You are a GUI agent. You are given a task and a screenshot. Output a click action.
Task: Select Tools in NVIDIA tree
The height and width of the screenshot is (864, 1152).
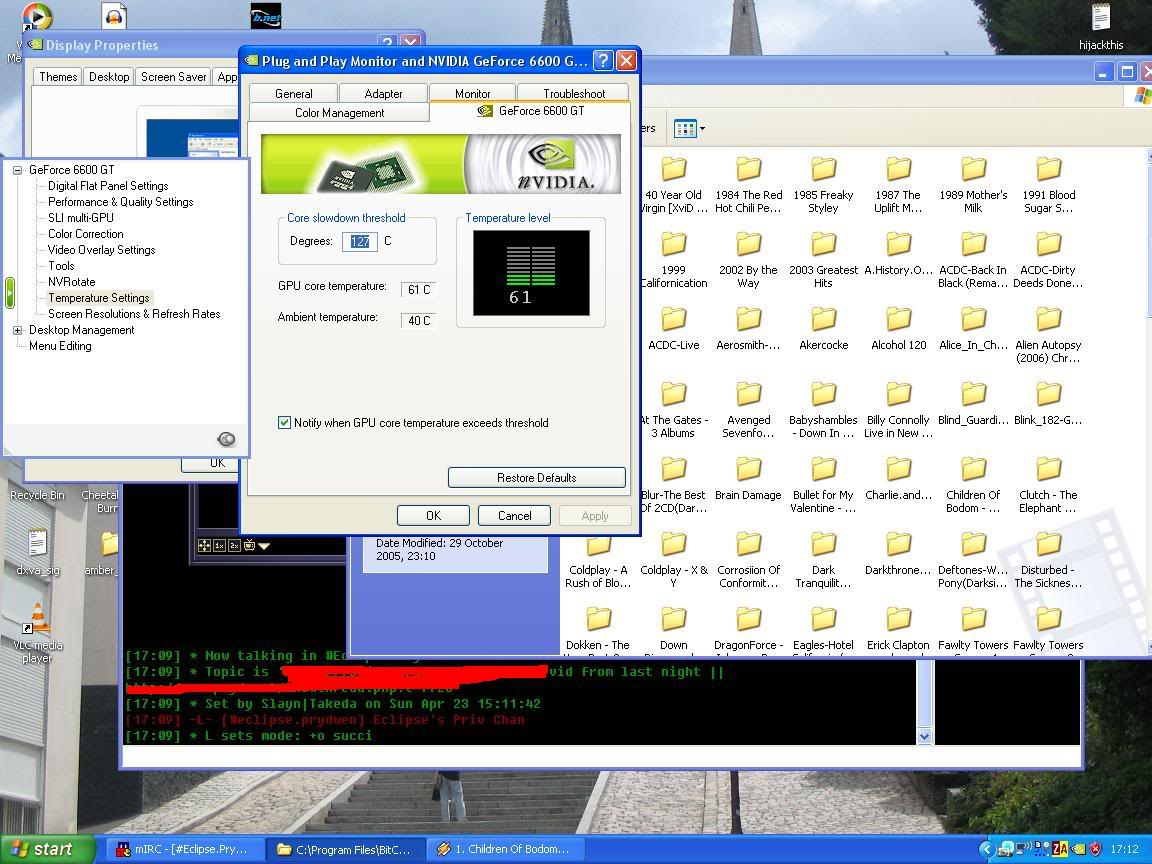pos(61,266)
